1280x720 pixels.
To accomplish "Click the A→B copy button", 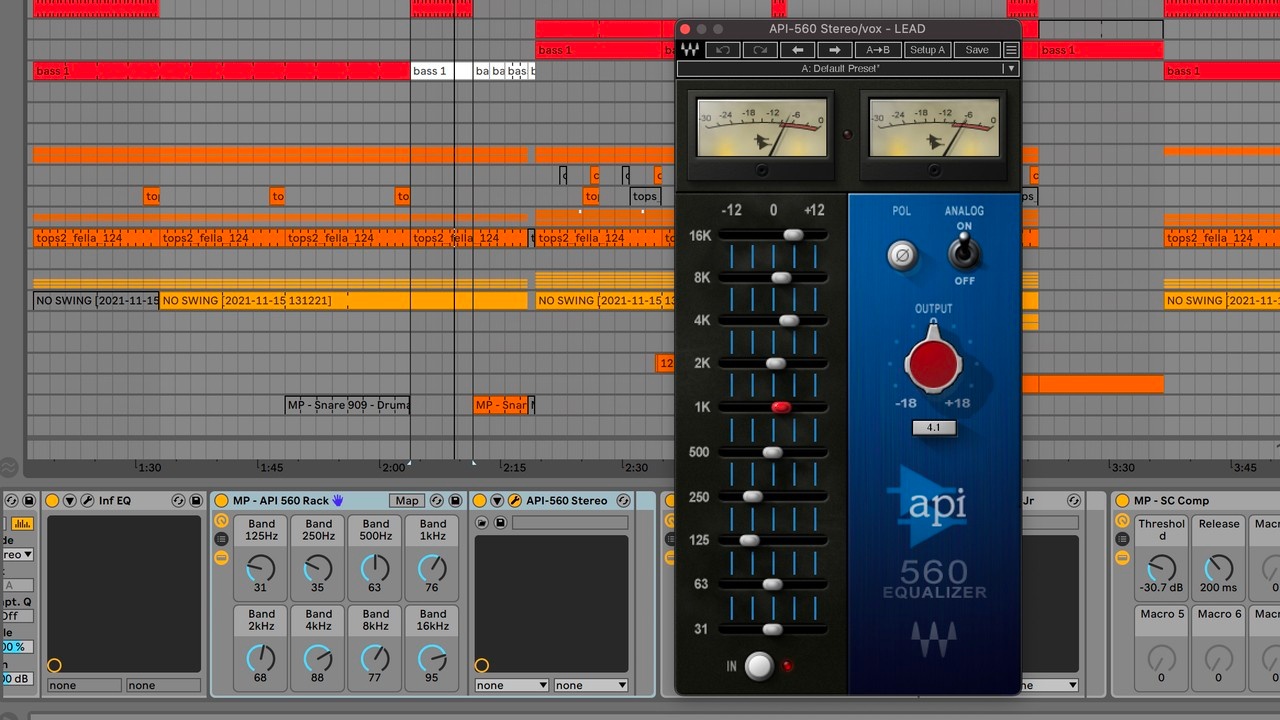I will coord(878,50).
